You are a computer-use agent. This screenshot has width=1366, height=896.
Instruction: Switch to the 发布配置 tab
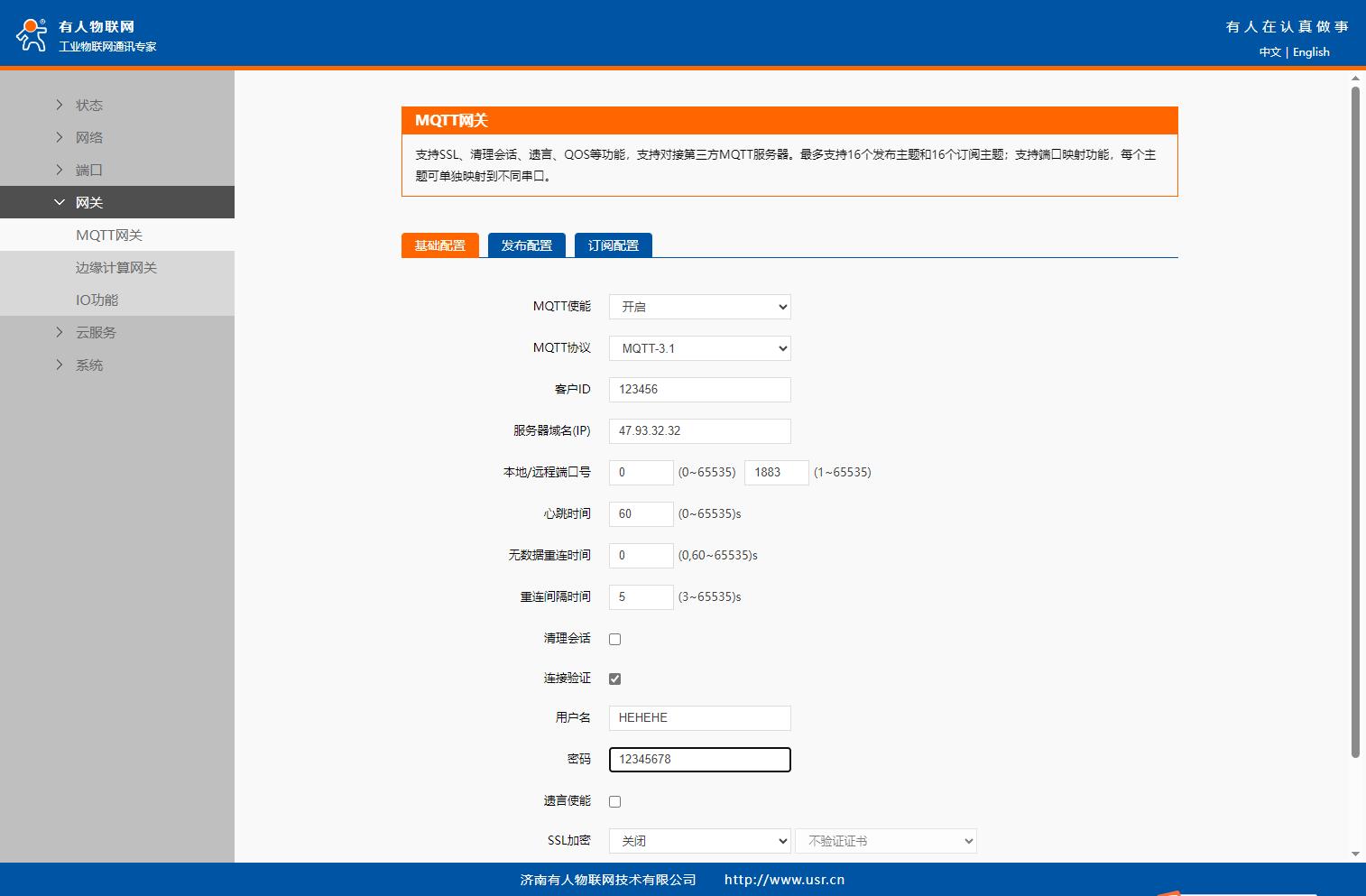(526, 245)
